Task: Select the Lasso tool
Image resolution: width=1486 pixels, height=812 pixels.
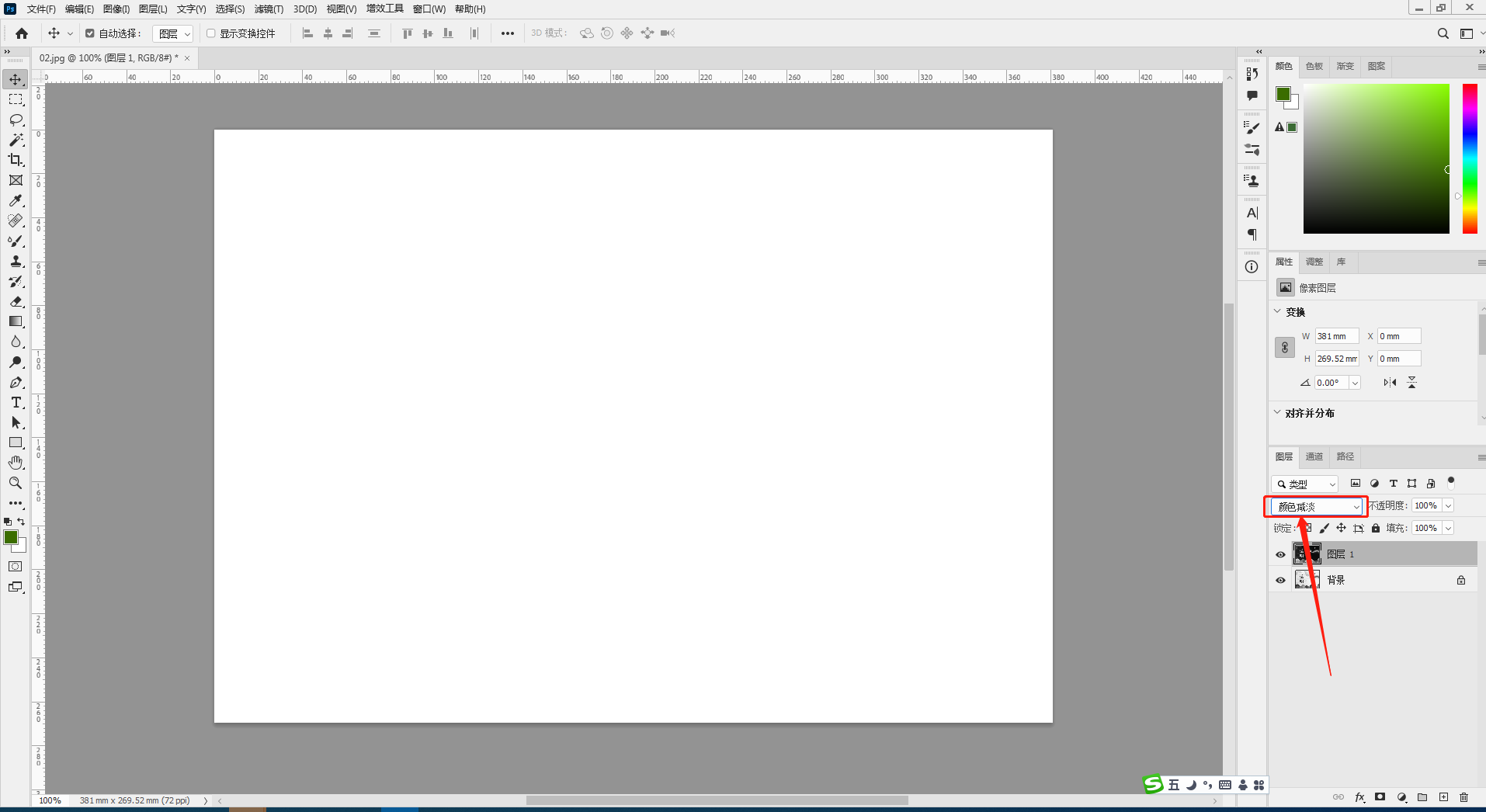Action: point(16,120)
